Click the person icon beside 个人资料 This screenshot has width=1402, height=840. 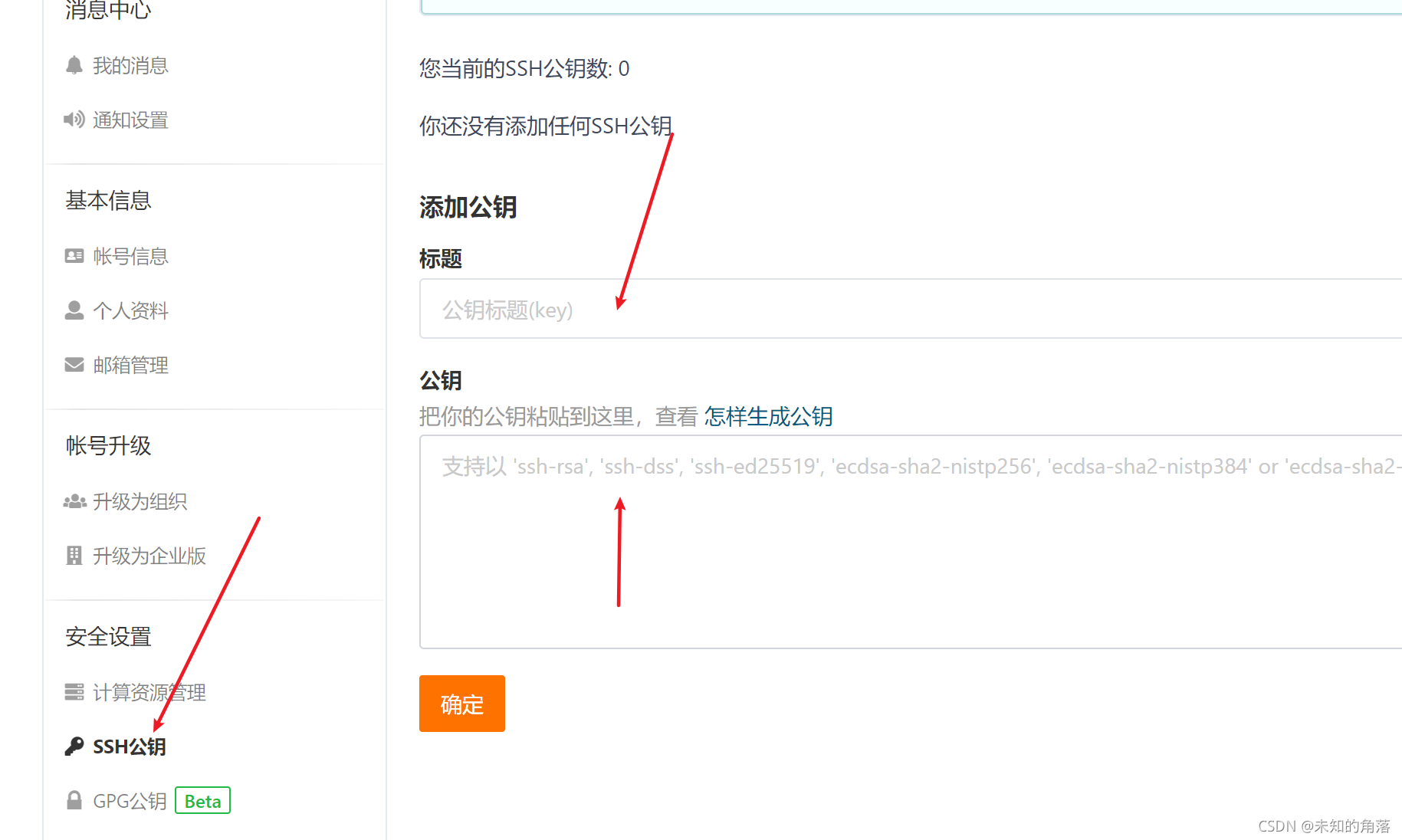[74, 310]
